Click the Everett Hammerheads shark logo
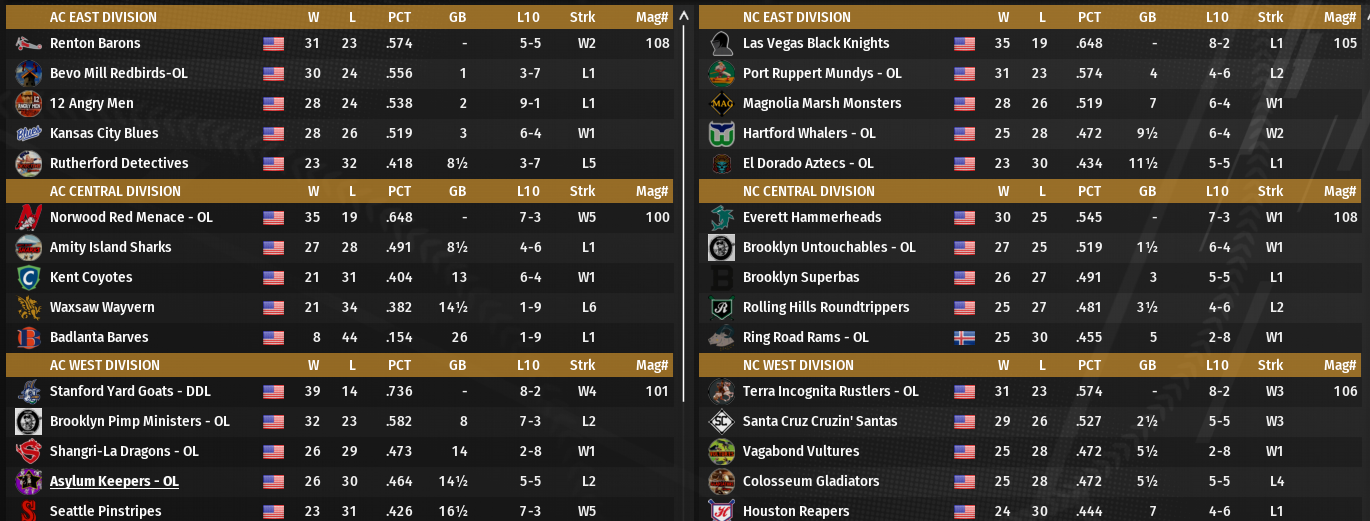This screenshot has width=1370, height=521. [x=721, y=218]
